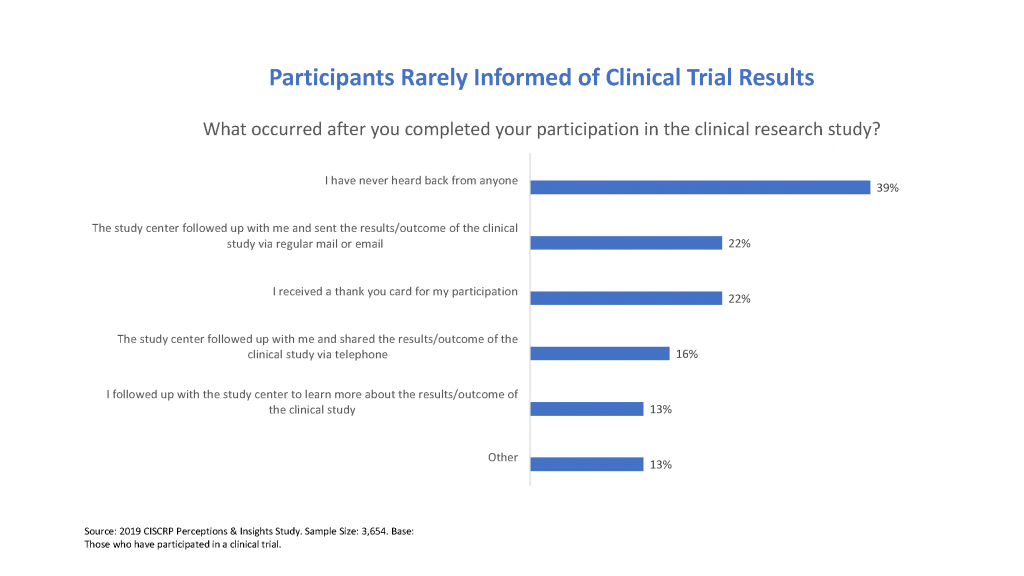Select the bar for thank you card responses
The image size is (1024, 576).
[x=625, y=298]
